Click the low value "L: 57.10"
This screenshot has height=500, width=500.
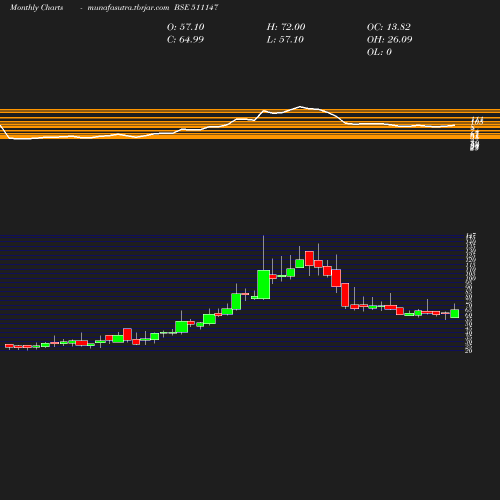[x=285, y=40]
